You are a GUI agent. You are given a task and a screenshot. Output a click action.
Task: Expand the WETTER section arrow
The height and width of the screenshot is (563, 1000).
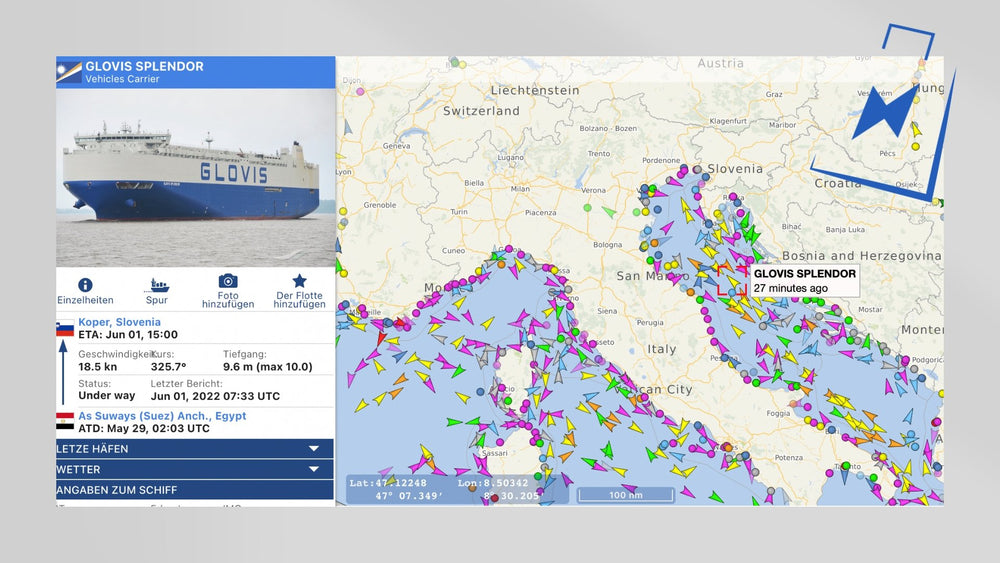pos(313,469)
